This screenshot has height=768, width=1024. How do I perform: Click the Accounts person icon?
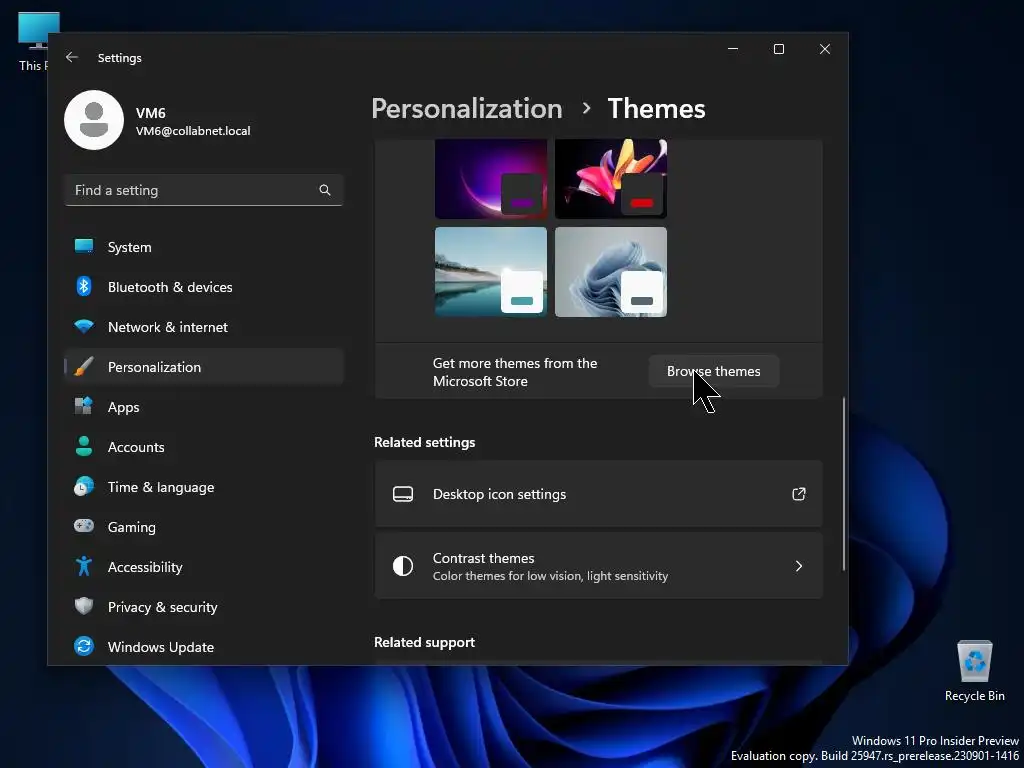(x=84, y=446)
